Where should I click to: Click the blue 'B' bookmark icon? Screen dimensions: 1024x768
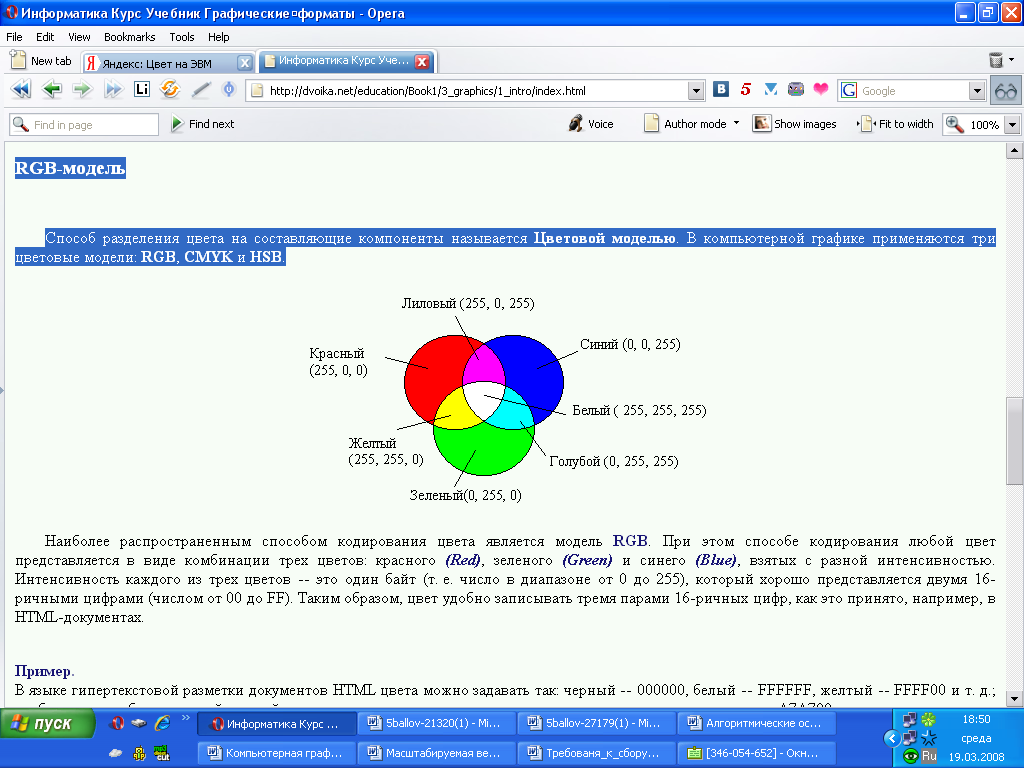(721, 89)
